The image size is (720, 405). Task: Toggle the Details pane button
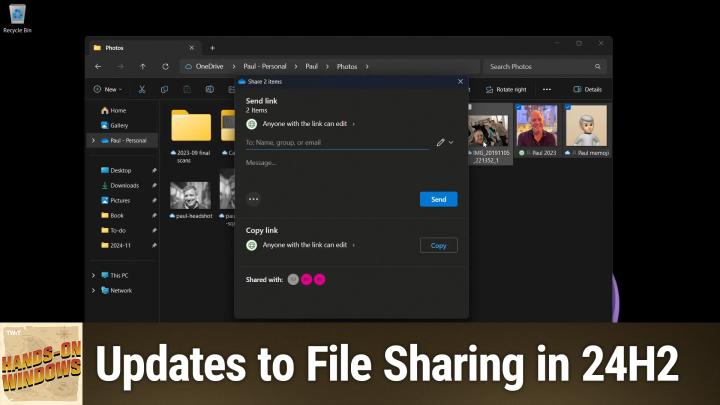click(587, 90)
